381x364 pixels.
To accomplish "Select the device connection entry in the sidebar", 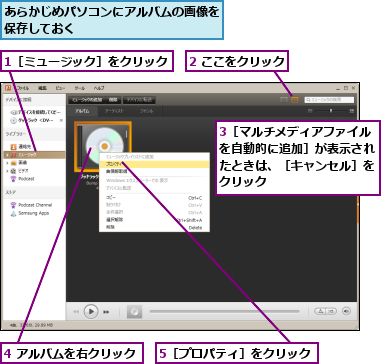I will [x=36, y=113].
